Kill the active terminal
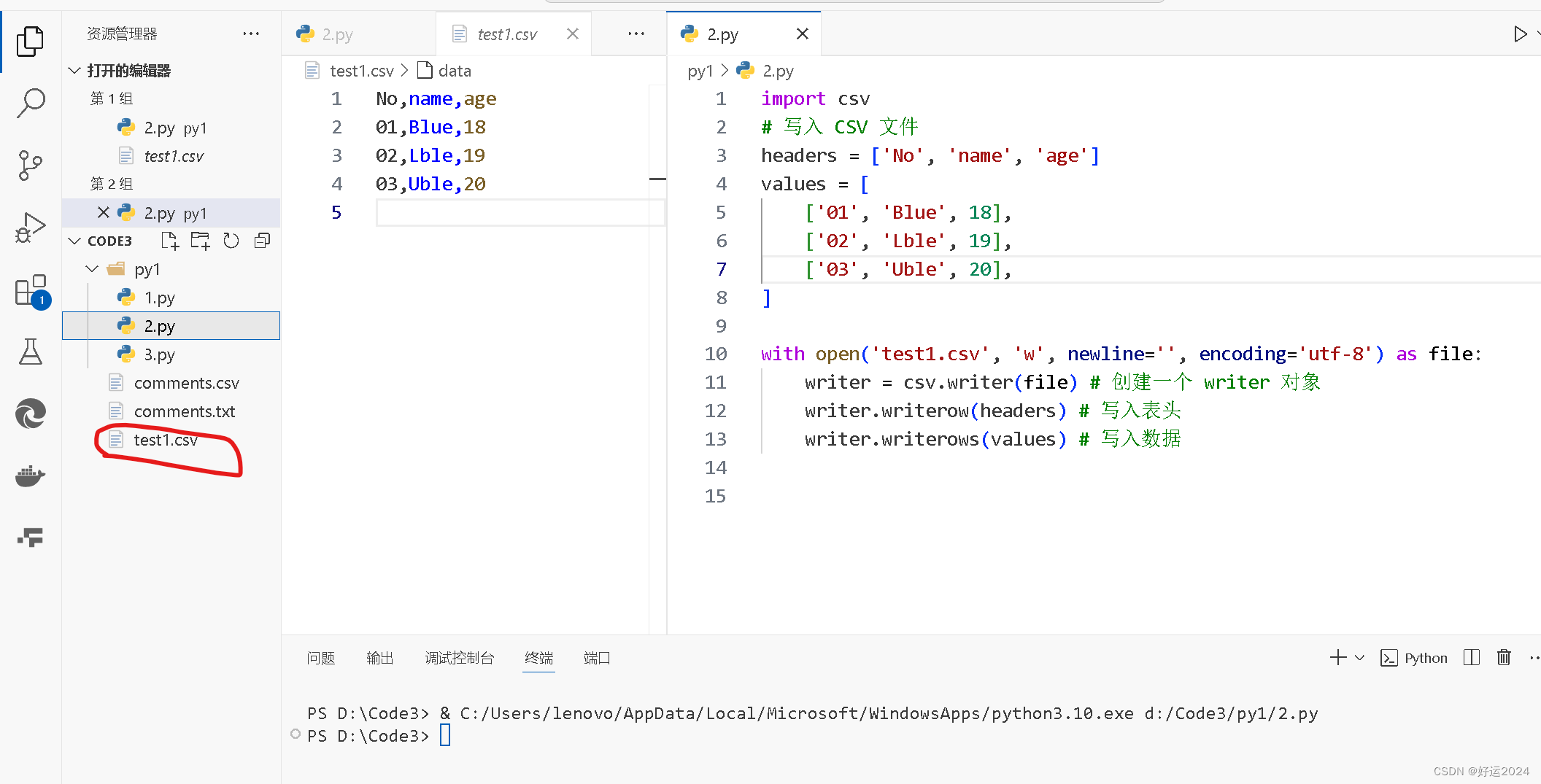 click(1504, 657)
